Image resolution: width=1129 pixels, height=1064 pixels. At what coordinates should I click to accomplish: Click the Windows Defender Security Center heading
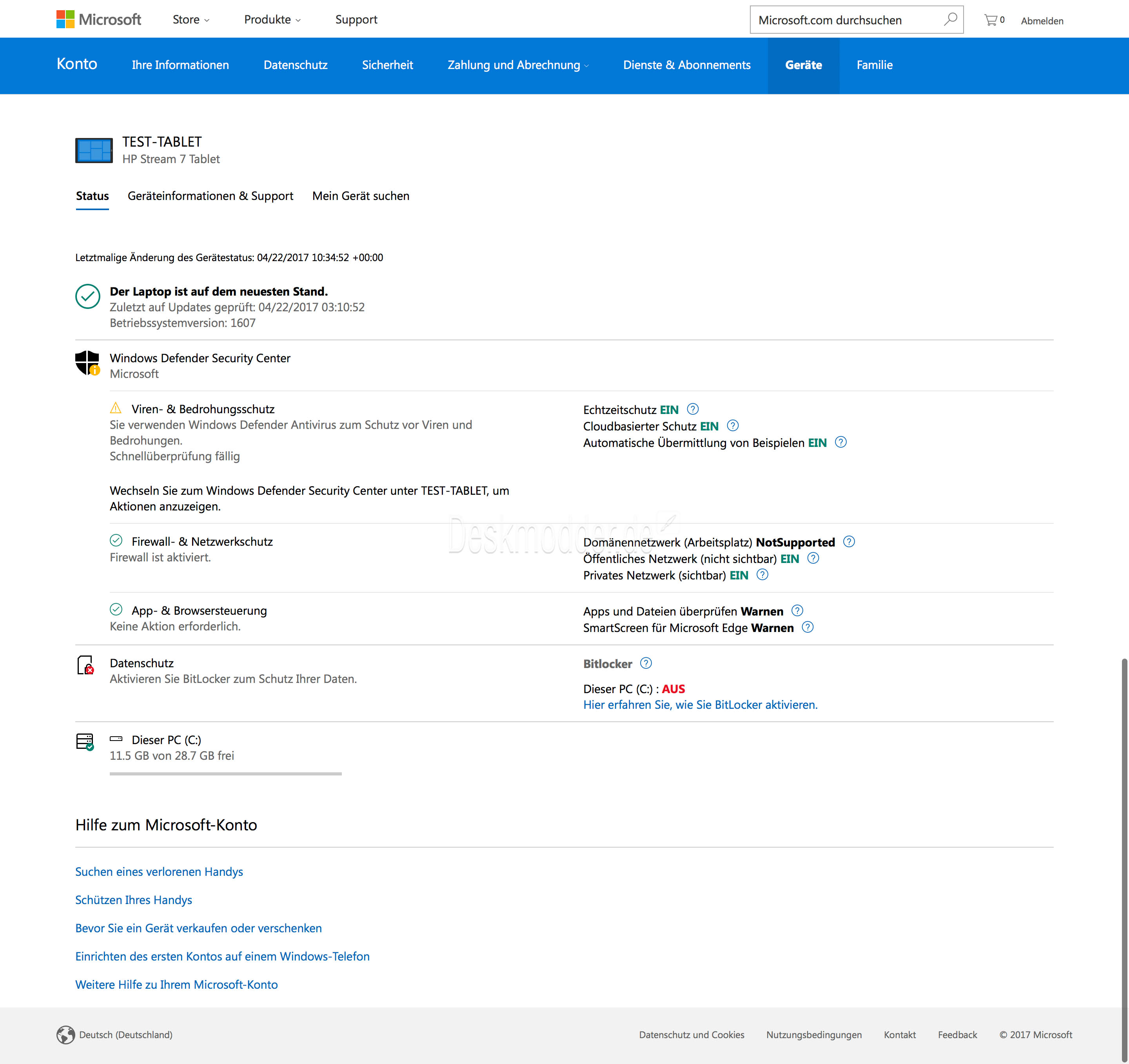click(x=200, y=358)
